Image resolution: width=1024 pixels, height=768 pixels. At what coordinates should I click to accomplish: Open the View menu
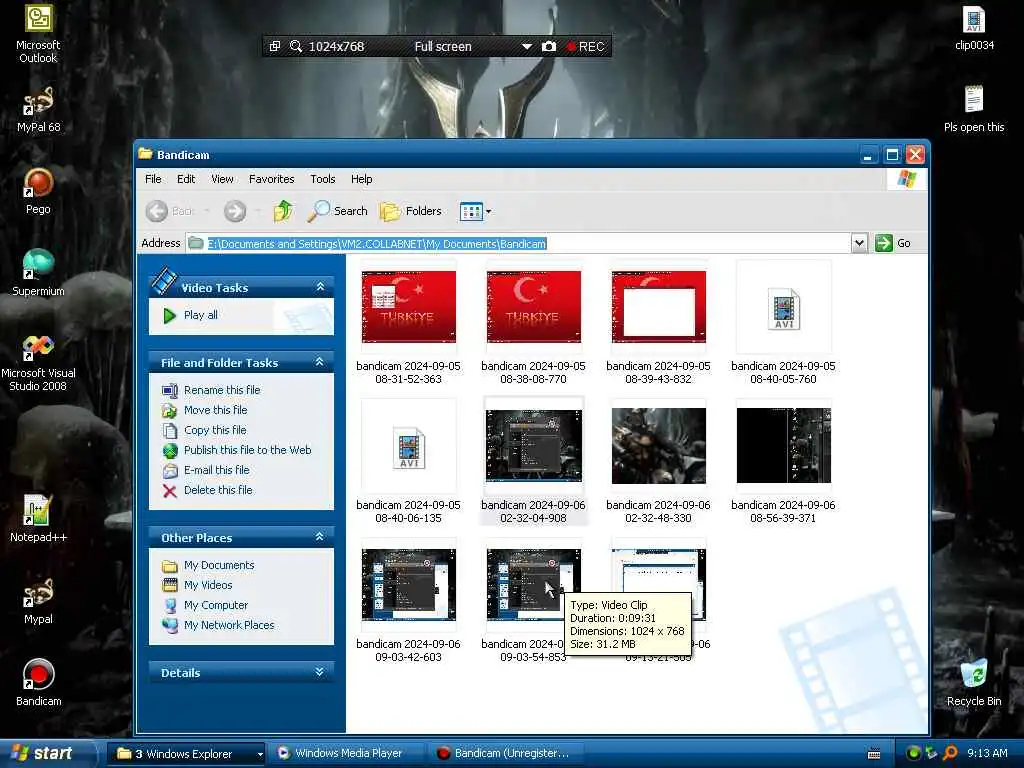tap(222, 179)
